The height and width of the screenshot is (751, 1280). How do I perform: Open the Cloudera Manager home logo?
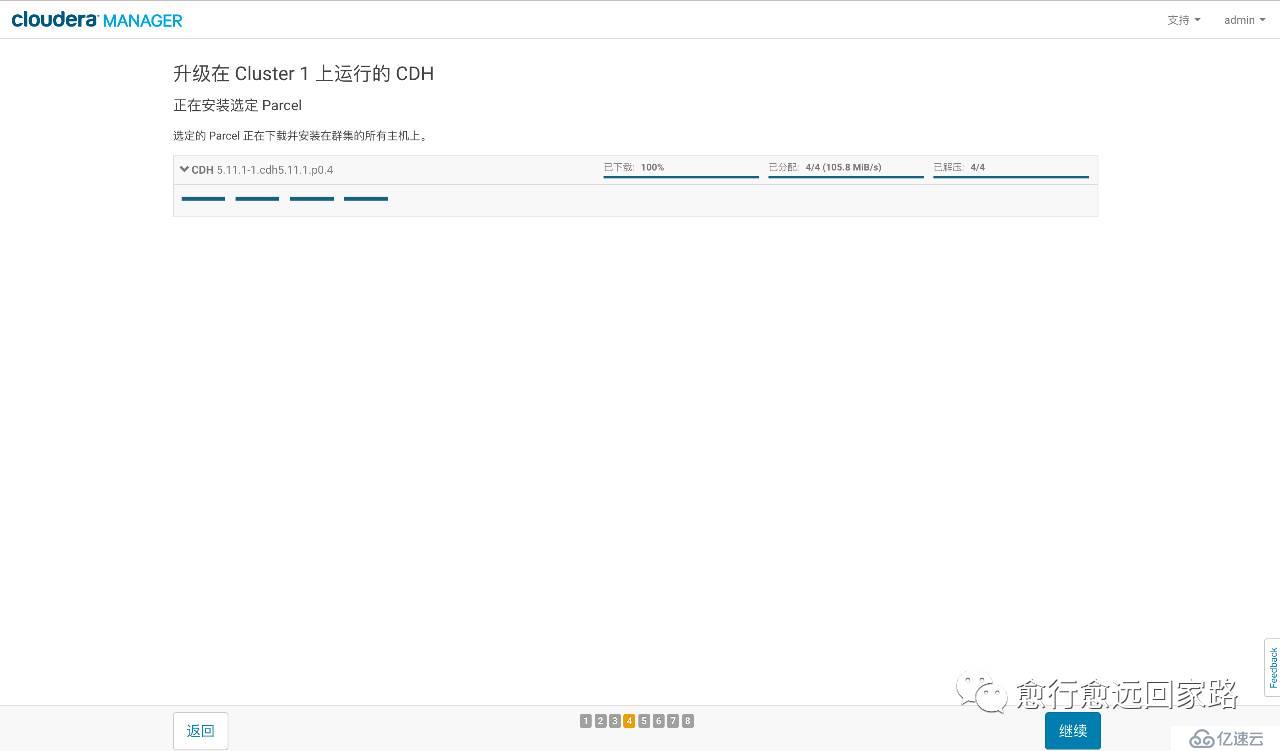97,20
